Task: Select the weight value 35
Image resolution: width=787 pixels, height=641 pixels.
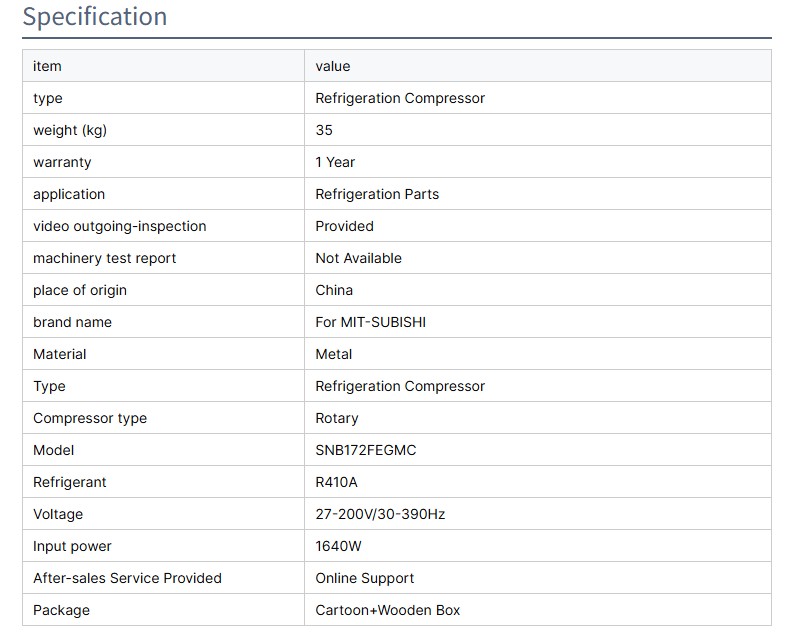Action: click(324, 130)
